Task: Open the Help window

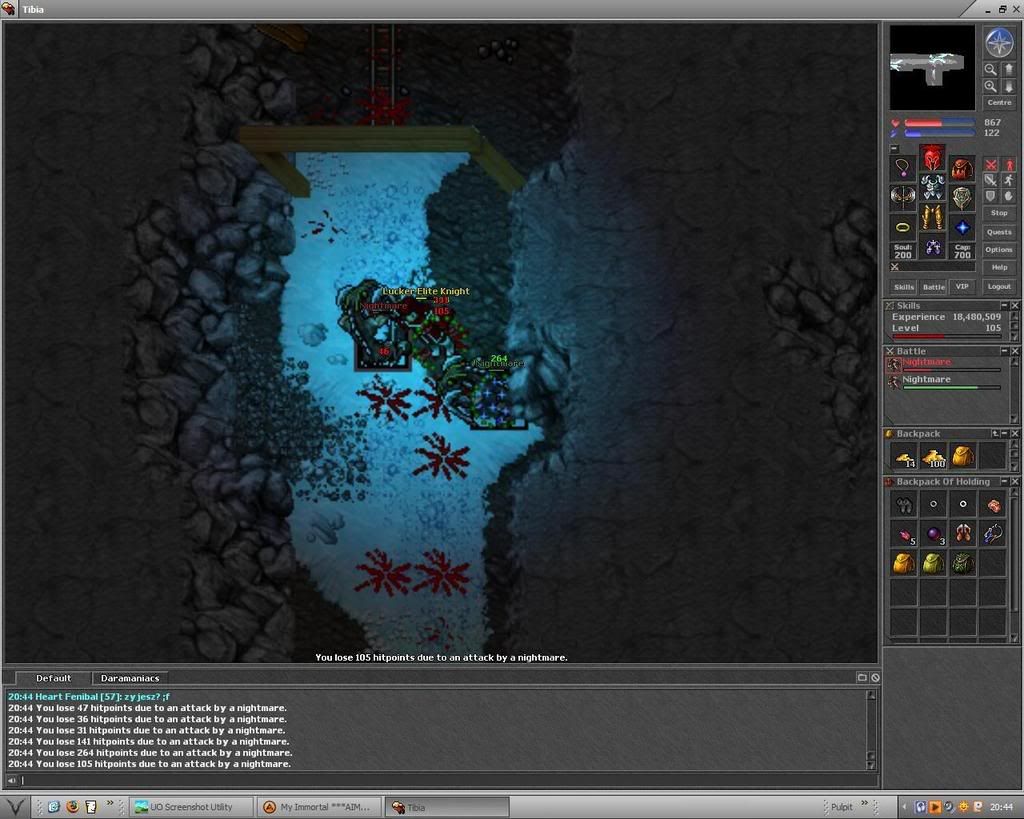Action: point(999,267)
